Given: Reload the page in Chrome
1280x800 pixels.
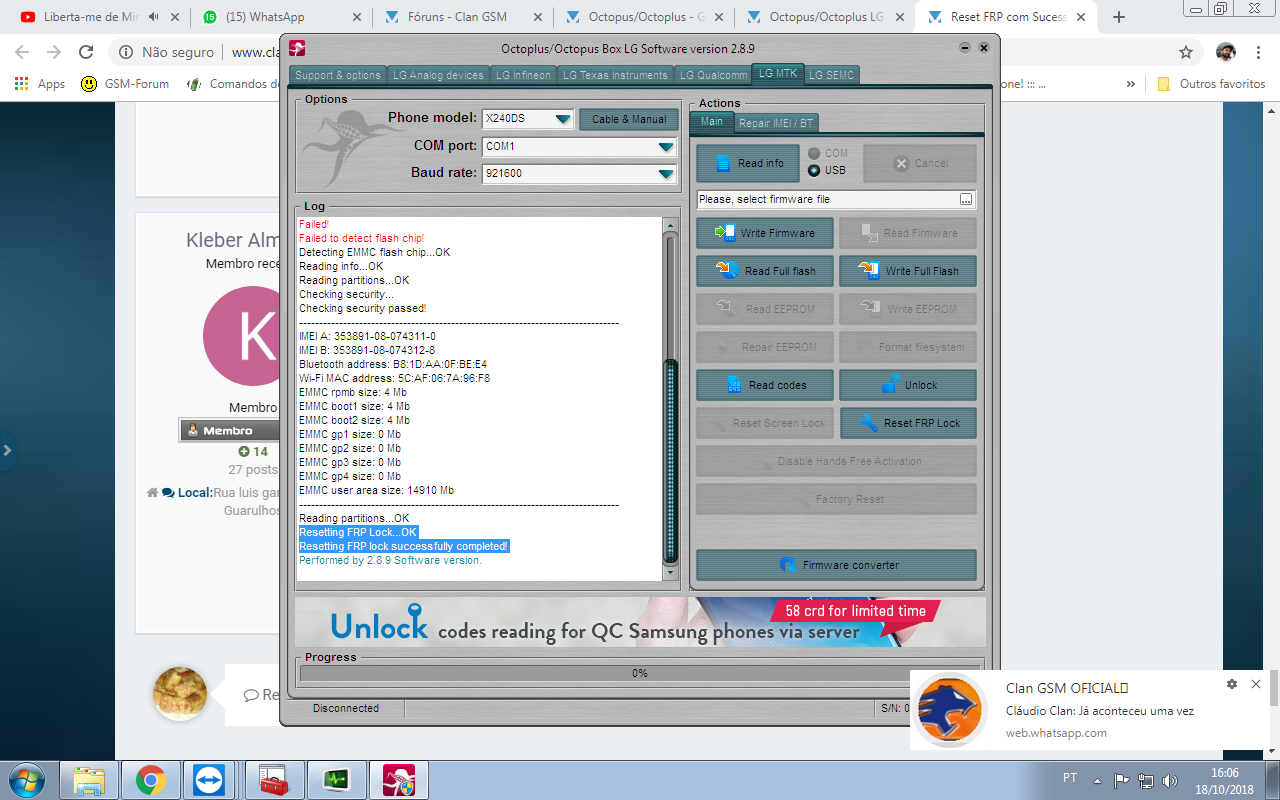Looking at the screenshot, I should tap(86, 52).
